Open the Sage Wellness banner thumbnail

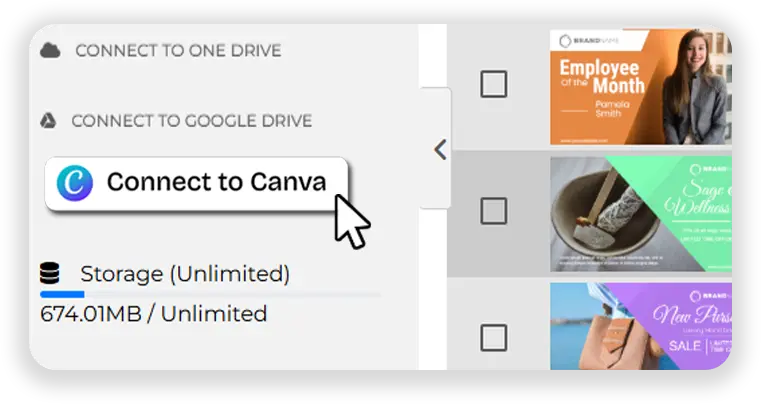641,214
